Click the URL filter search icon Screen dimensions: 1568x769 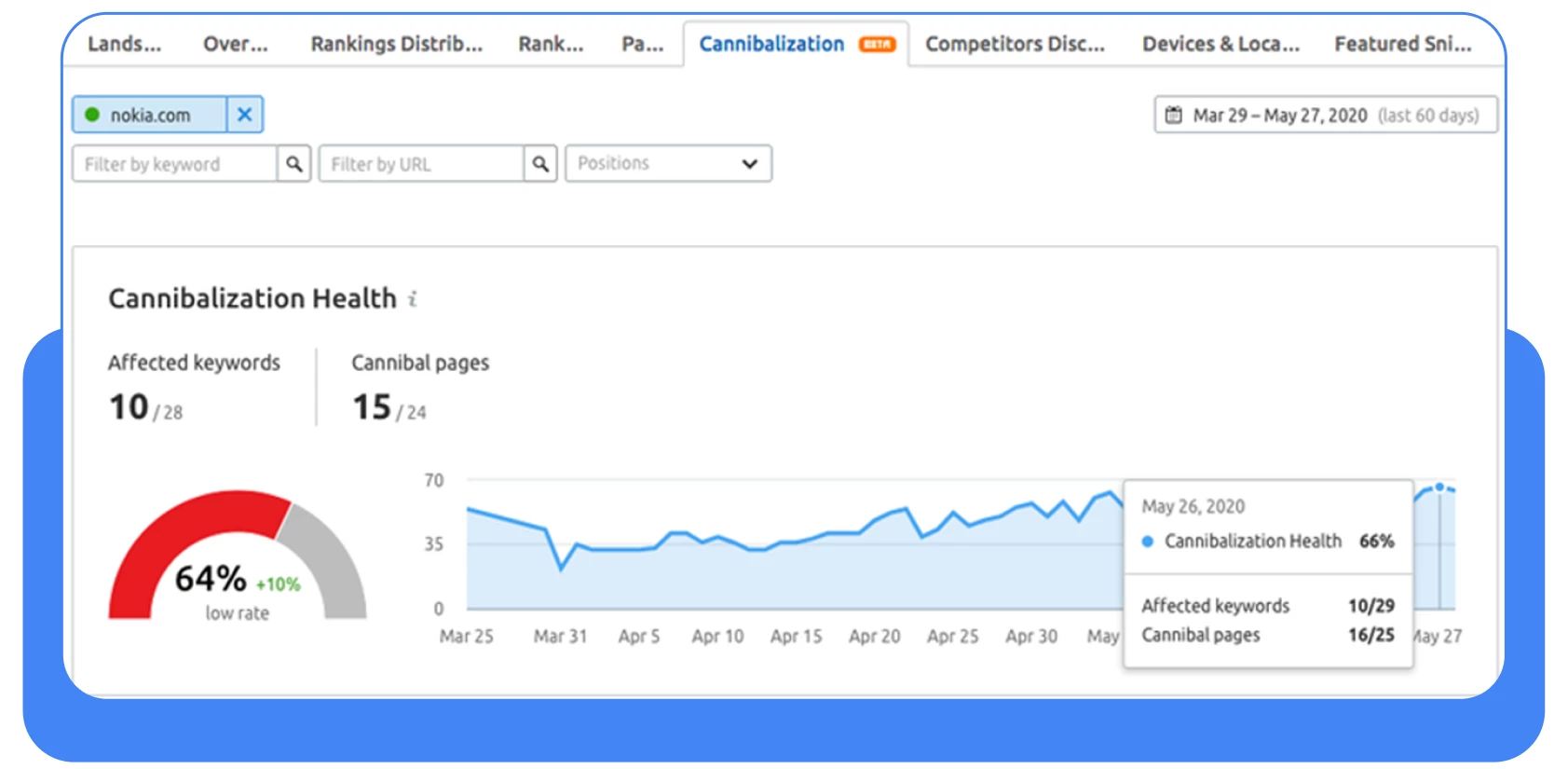(x=540, y=164)
